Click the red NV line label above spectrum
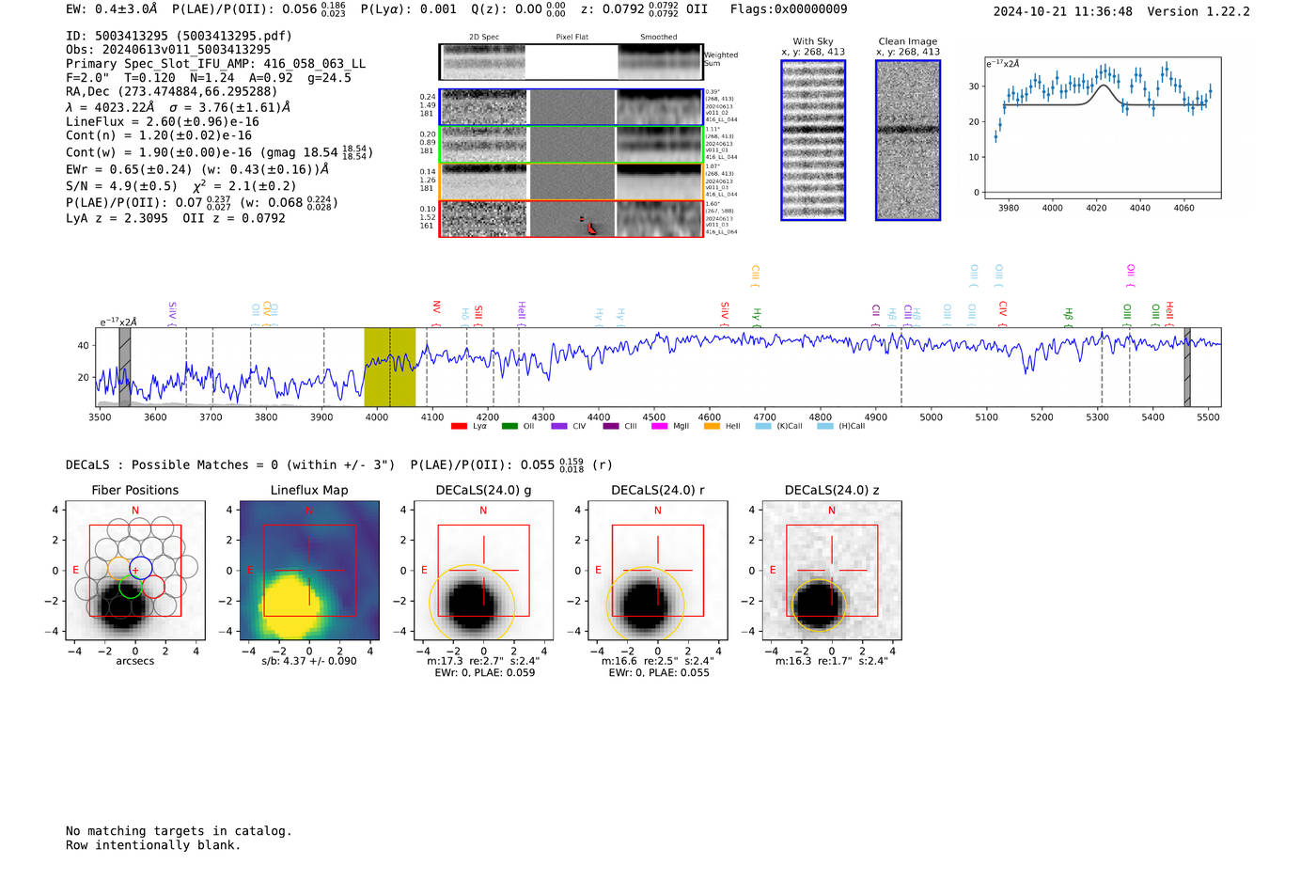 (x=436, y=307)
